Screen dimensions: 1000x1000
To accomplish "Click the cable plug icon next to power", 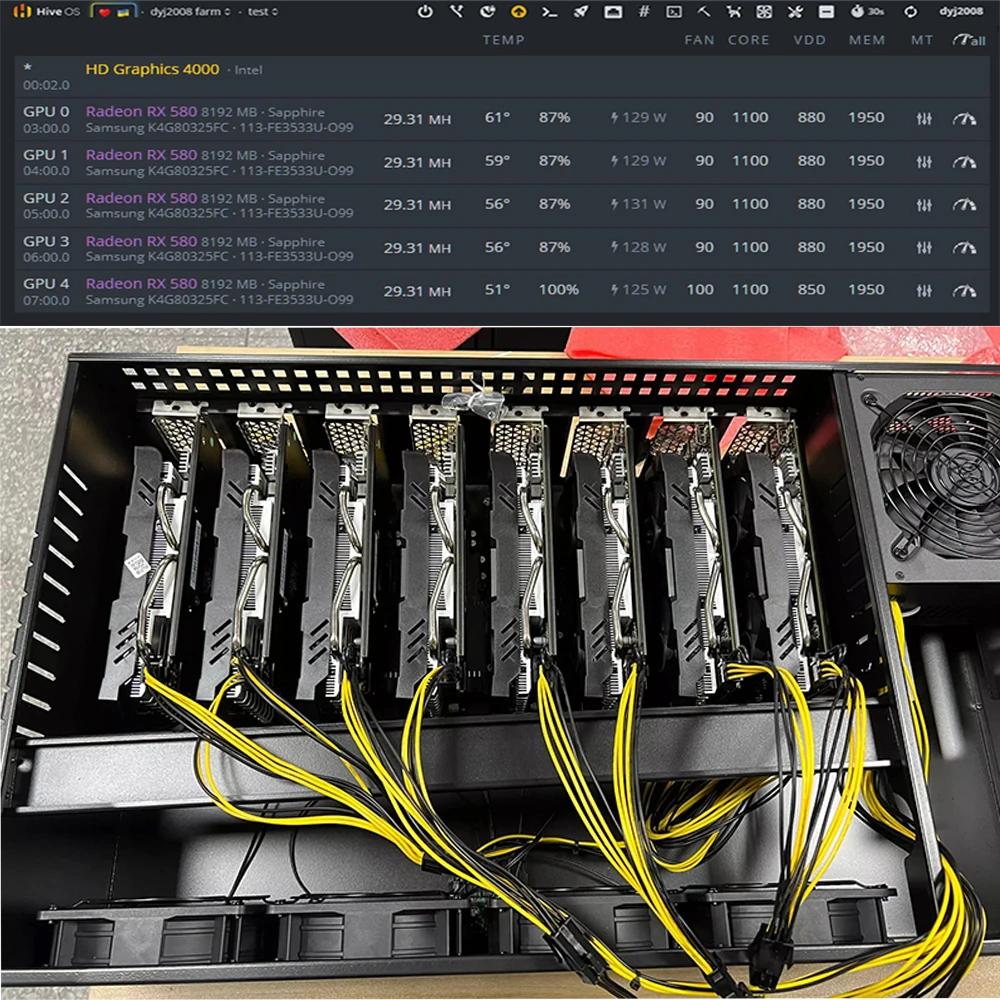I will click(x=457, y=11).
